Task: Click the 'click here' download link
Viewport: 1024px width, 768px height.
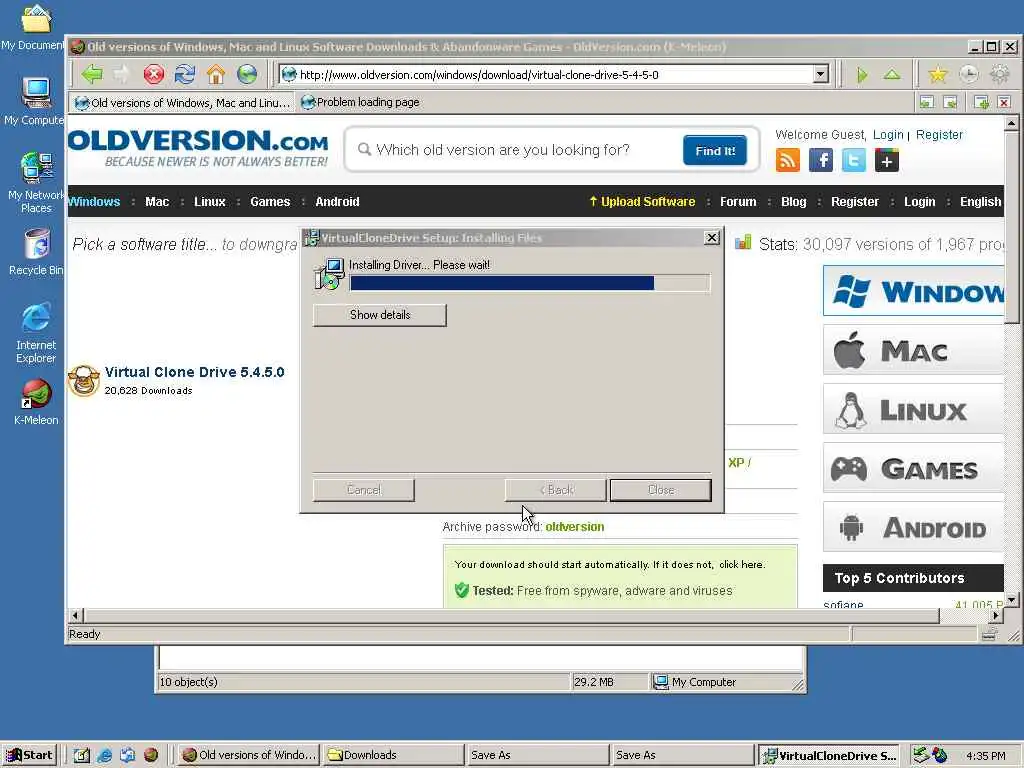Action: click(742, 564)
